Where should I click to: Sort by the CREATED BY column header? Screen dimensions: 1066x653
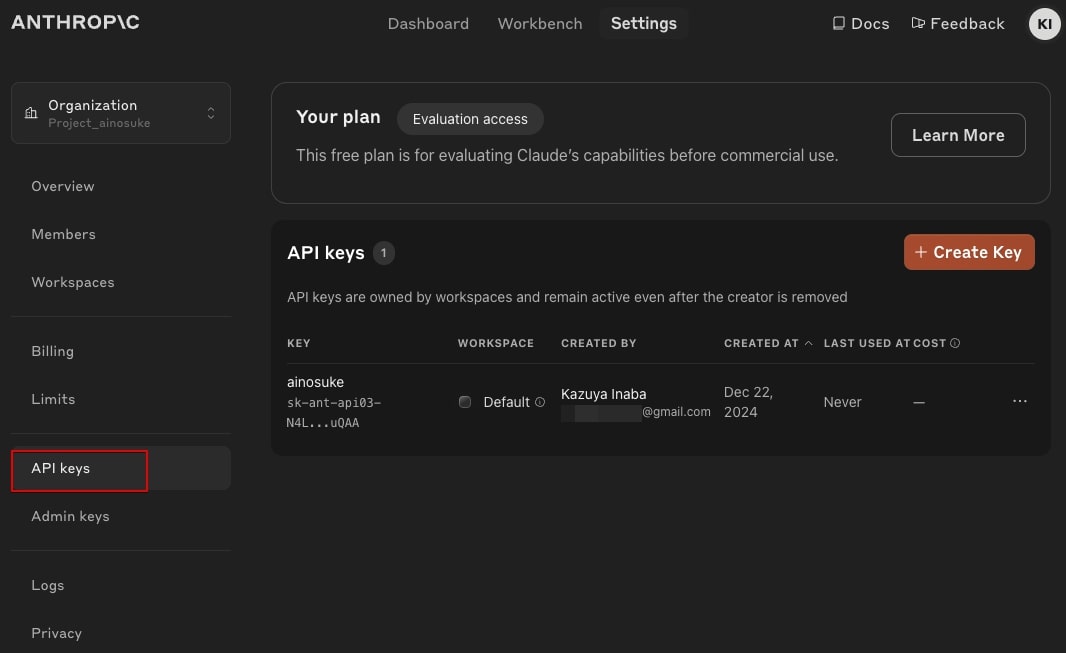point(598,343)
